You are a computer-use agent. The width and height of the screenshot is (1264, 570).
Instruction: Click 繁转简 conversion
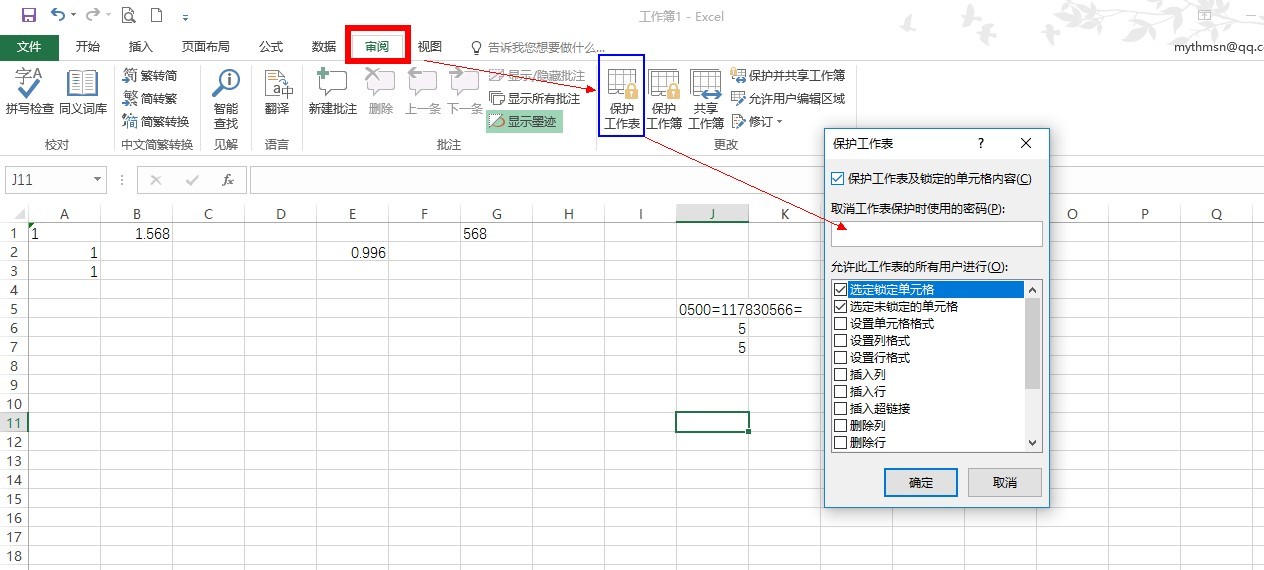pos(150,75)
